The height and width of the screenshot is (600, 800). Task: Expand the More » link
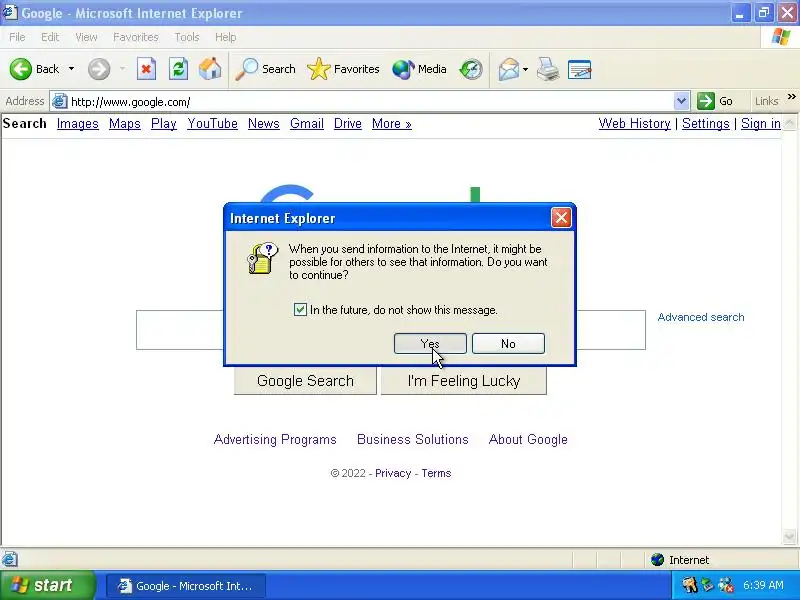pos(391,123)
